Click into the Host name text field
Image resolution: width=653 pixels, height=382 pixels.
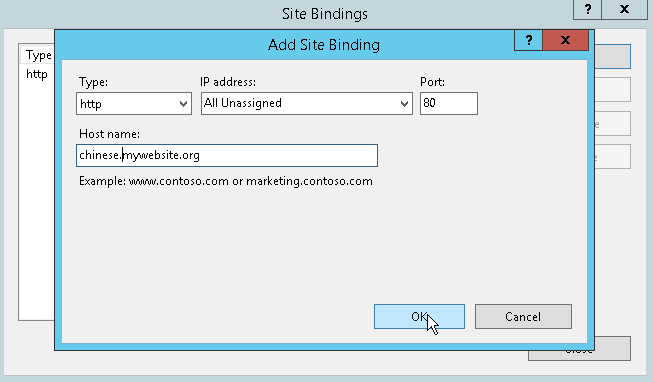pyautogui.click(x=227, y=155)
